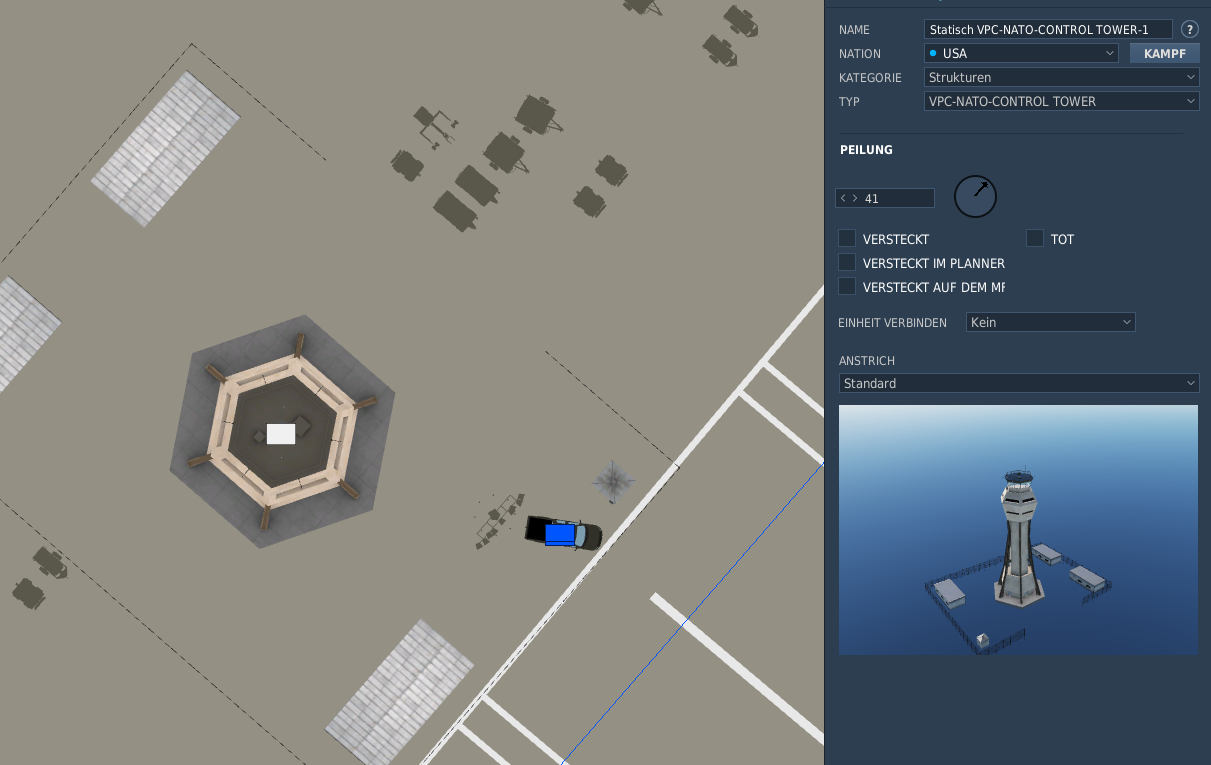Enable VERSTECKT IM PLANNER checkbox
Image resolution: width=1211 pixels, height=765 pixels.
click(847, 262)
